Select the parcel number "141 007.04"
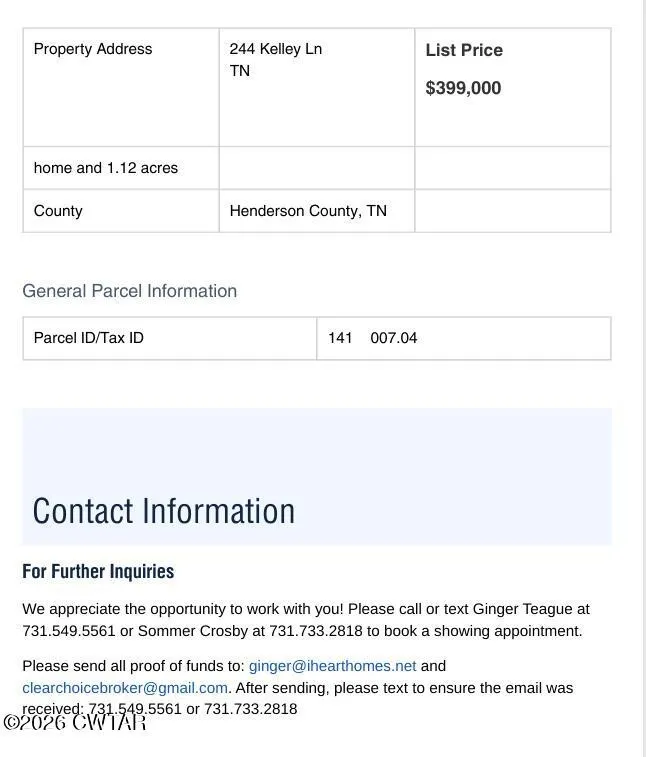Viewport: 646px width, 757px height. 372,338
